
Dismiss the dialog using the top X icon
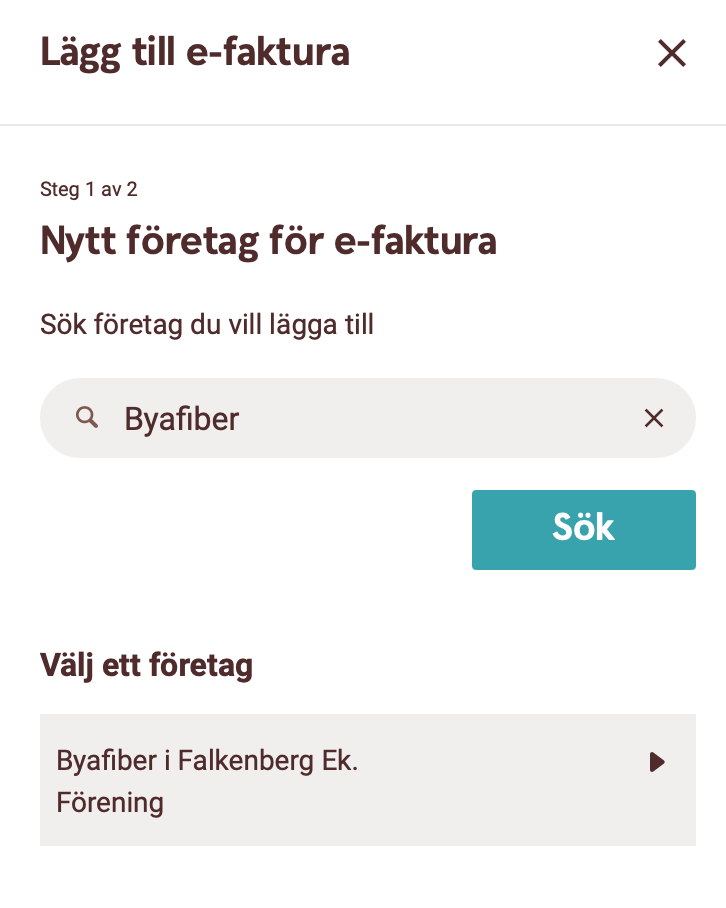[672, 53]
